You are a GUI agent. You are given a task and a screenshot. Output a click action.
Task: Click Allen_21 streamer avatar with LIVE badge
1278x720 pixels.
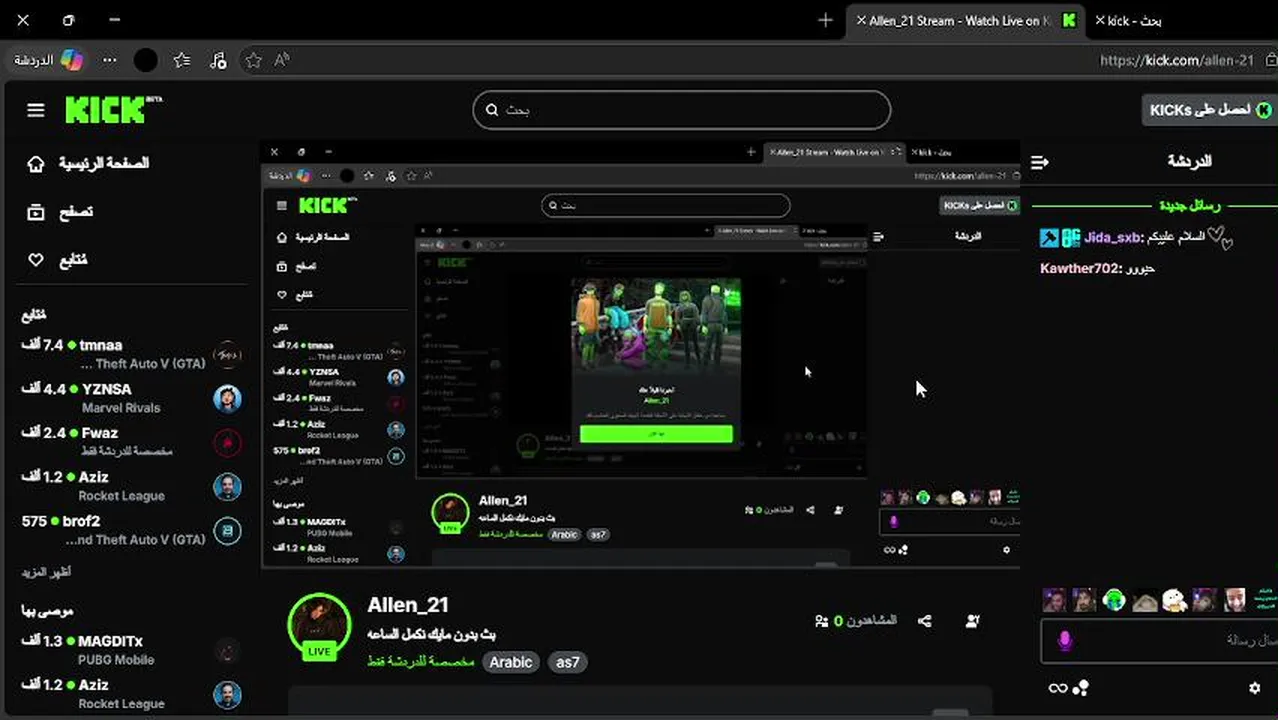coord(319,626)
